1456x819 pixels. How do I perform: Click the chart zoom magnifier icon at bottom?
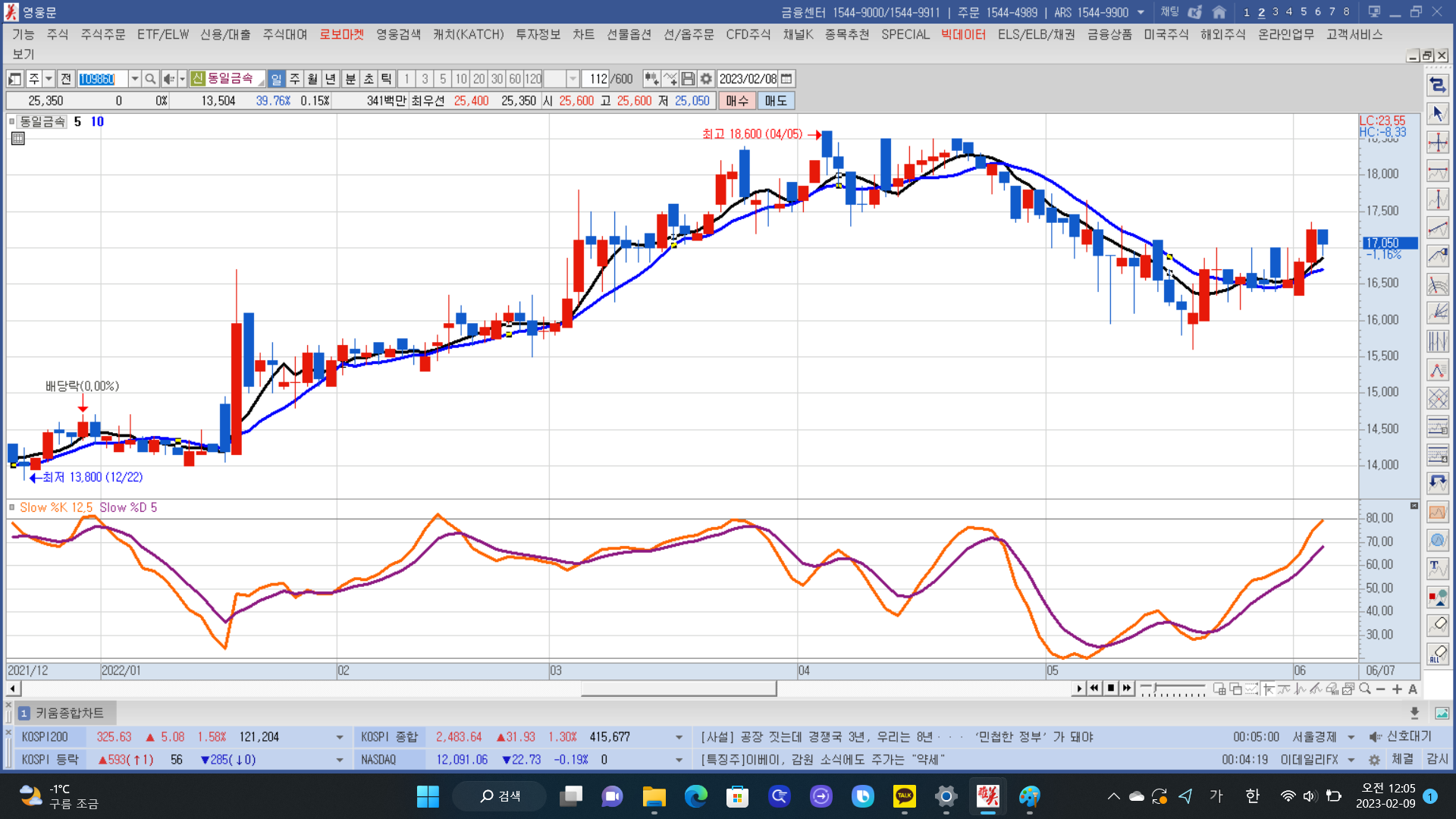(1365, 689)
